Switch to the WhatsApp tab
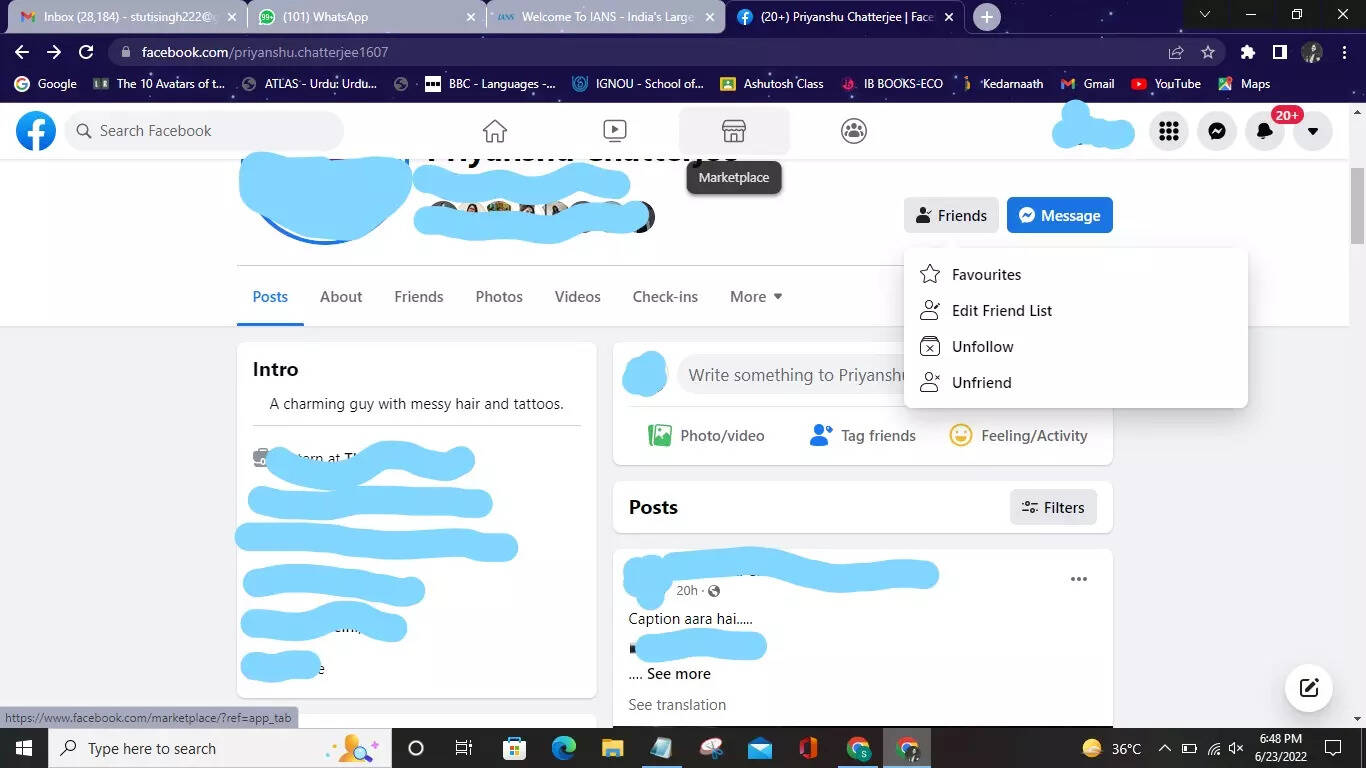 tap(366, 17)
